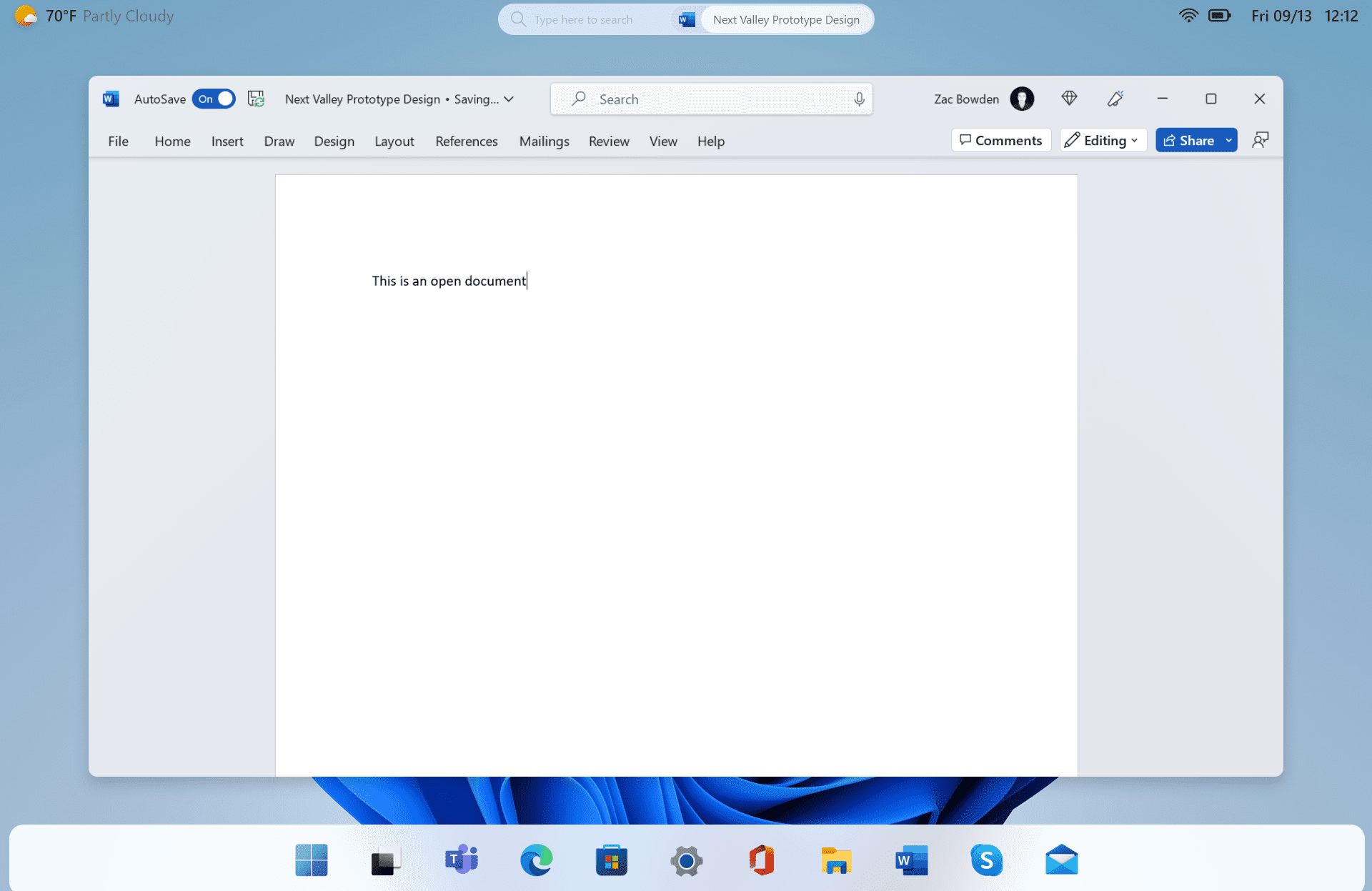Click the premium diamond icon near the account name
This screenshot has height=891, width=1372.
click(x=1069, y=99)
